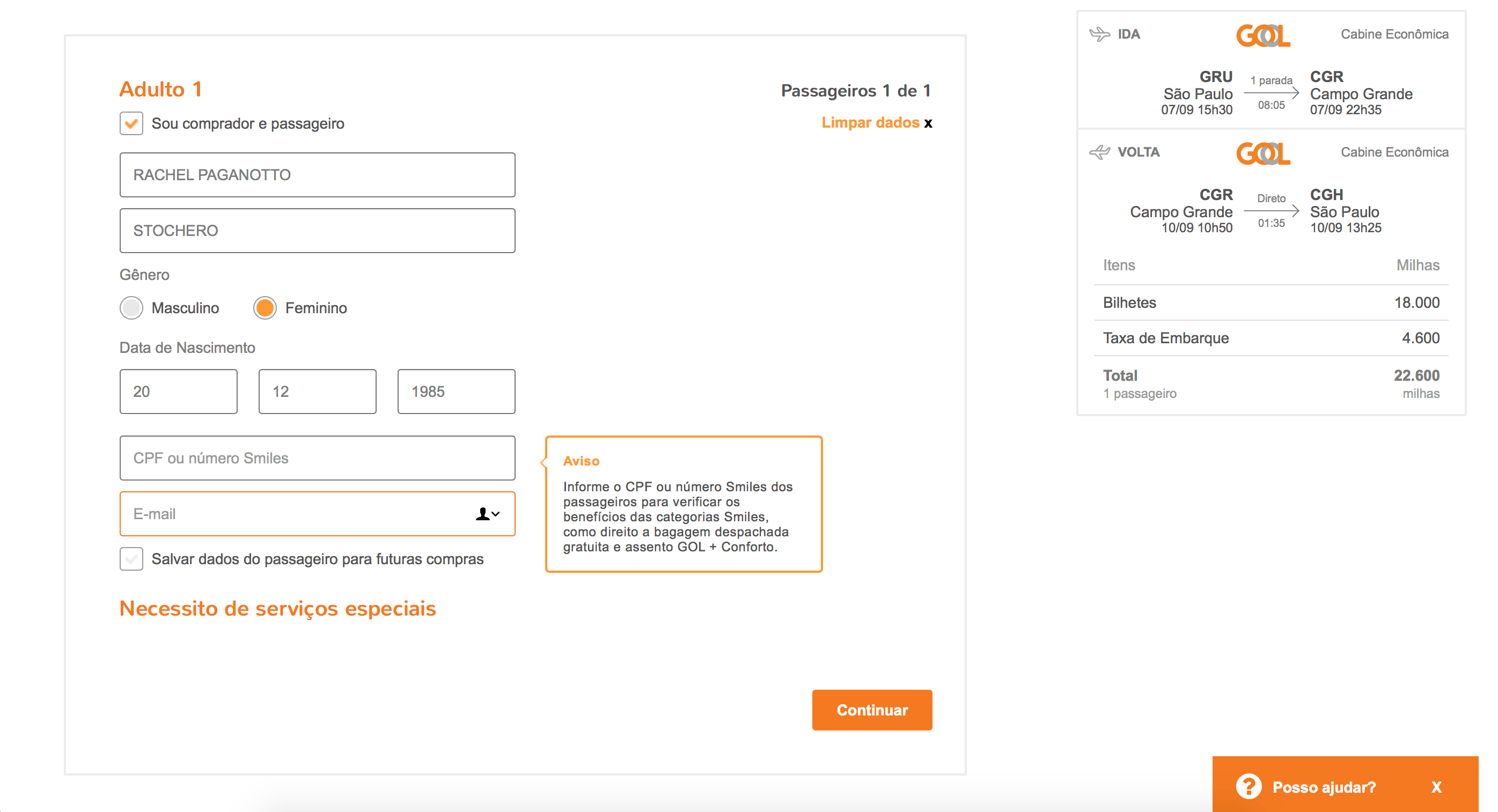
Task: Click the birth year field 1985
Action: click(x=457, y=392)
